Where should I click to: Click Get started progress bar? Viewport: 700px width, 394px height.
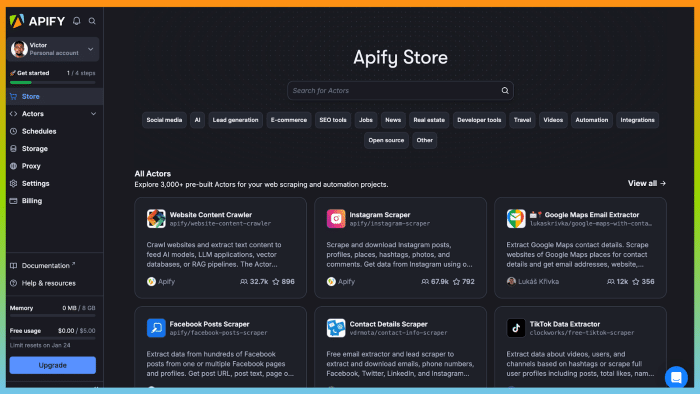(x=53, y=83)
